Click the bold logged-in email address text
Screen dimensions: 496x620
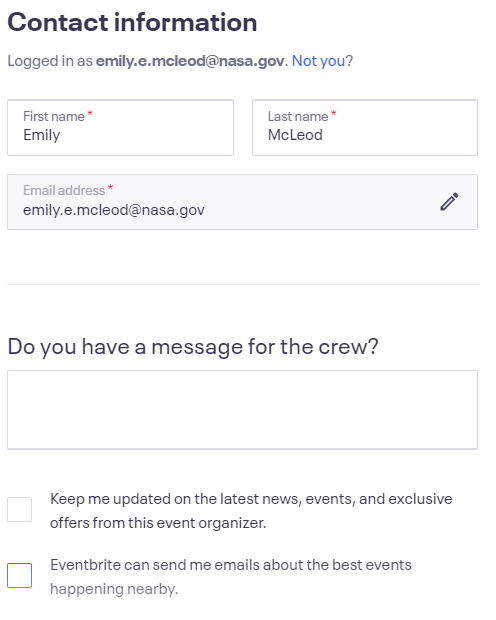[x=190, y=61]
